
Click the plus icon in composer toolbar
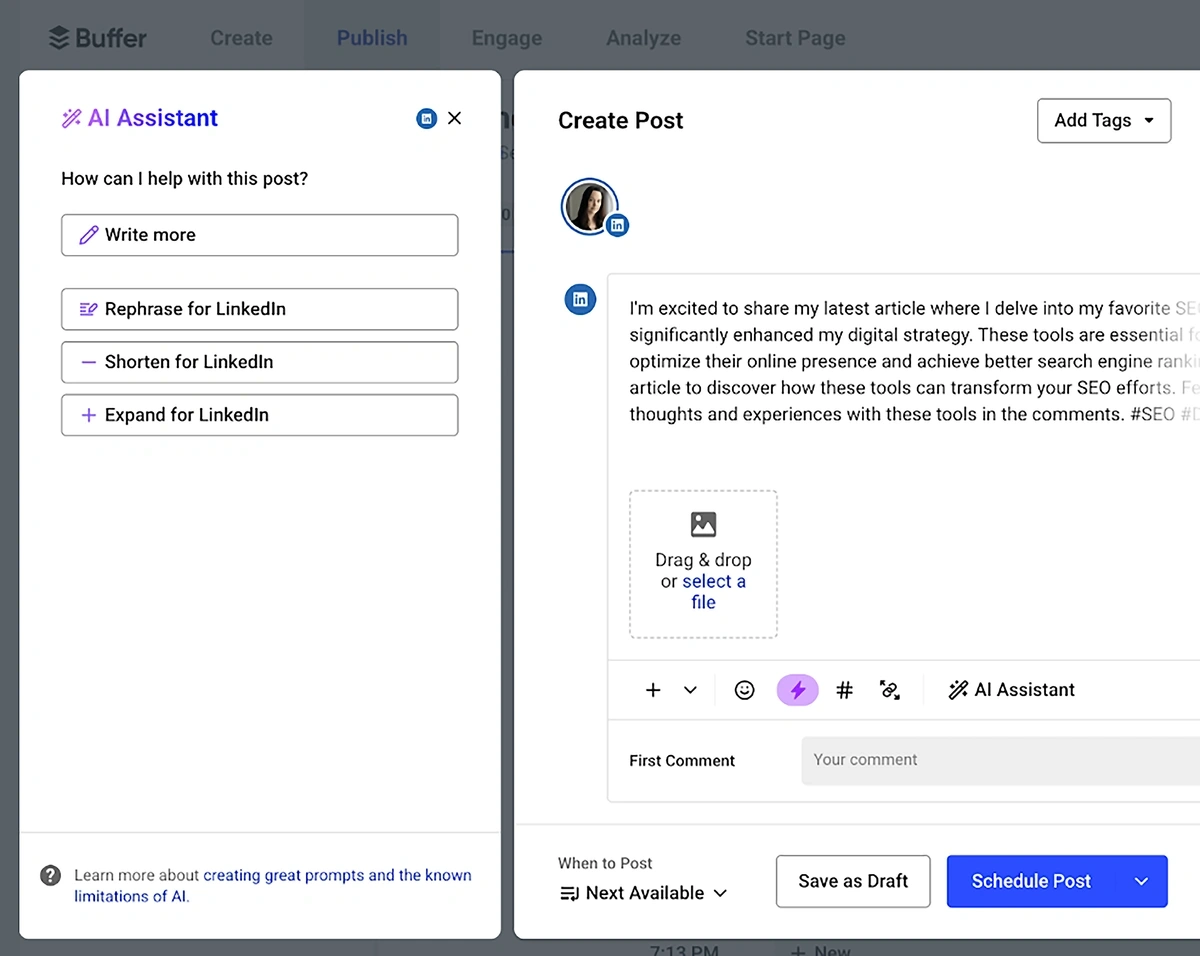click(653, 690)
